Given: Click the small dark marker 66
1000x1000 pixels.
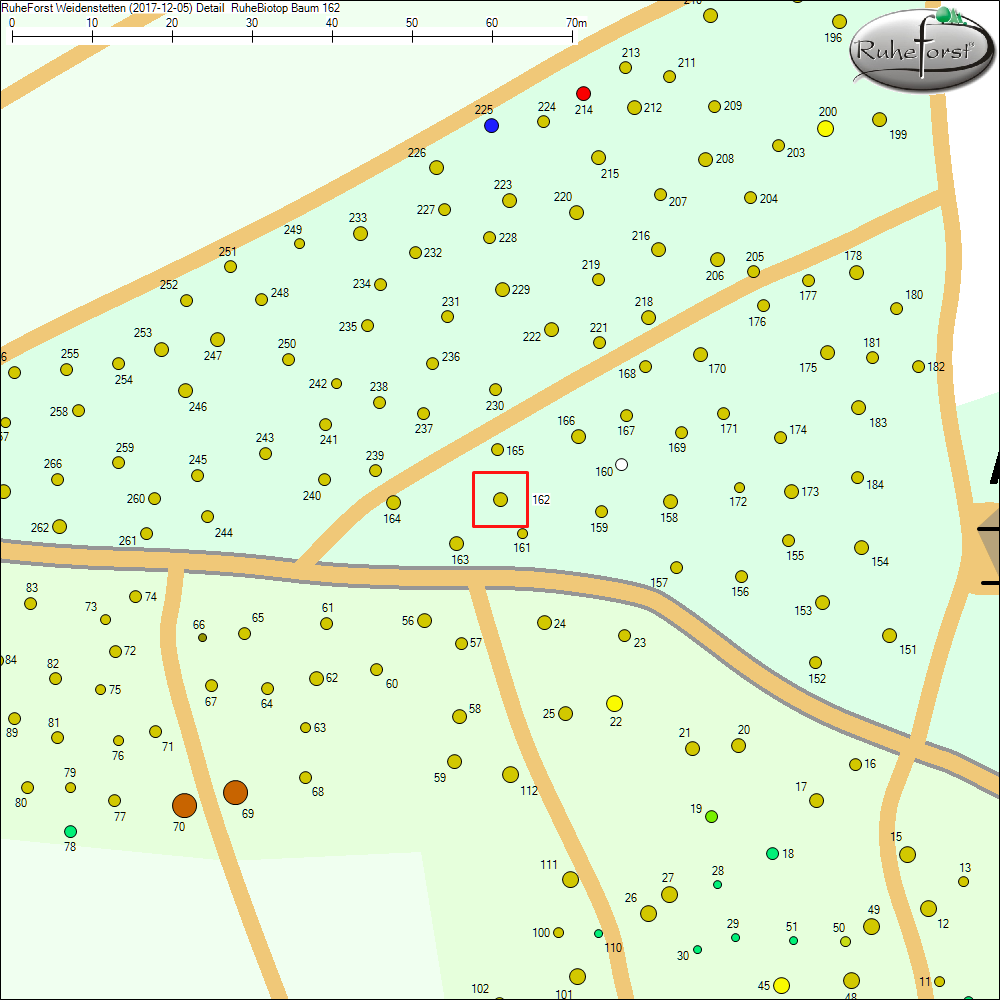Looking at the screenshot, I should pos(202,637).
